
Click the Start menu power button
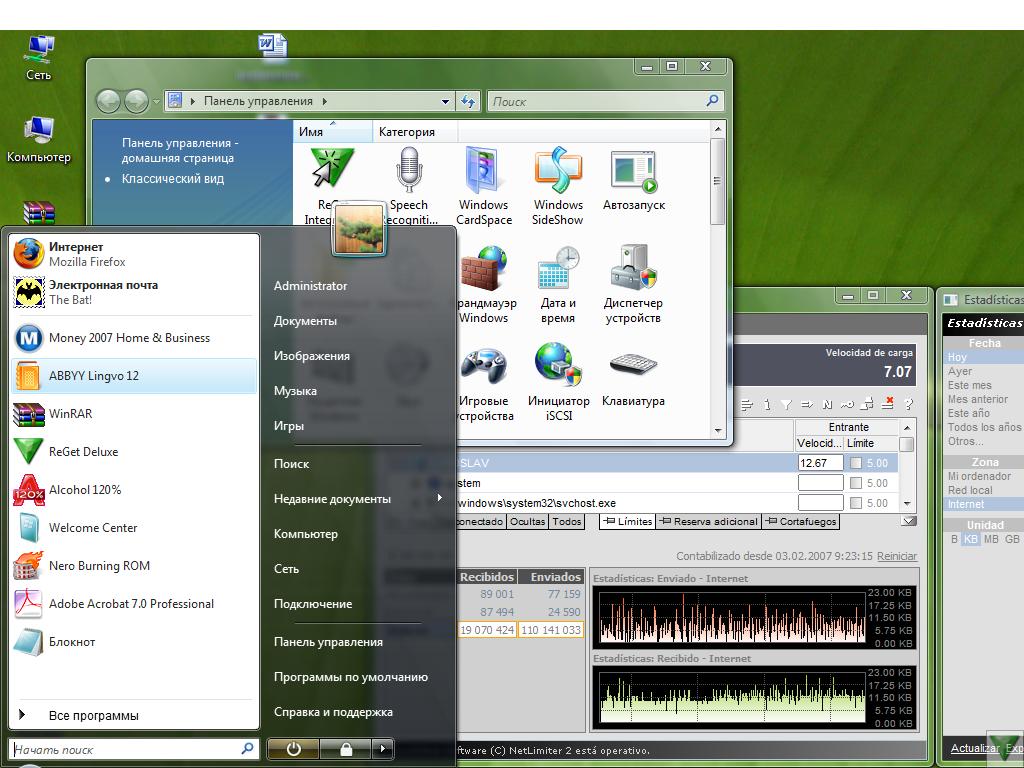(293, 749)
